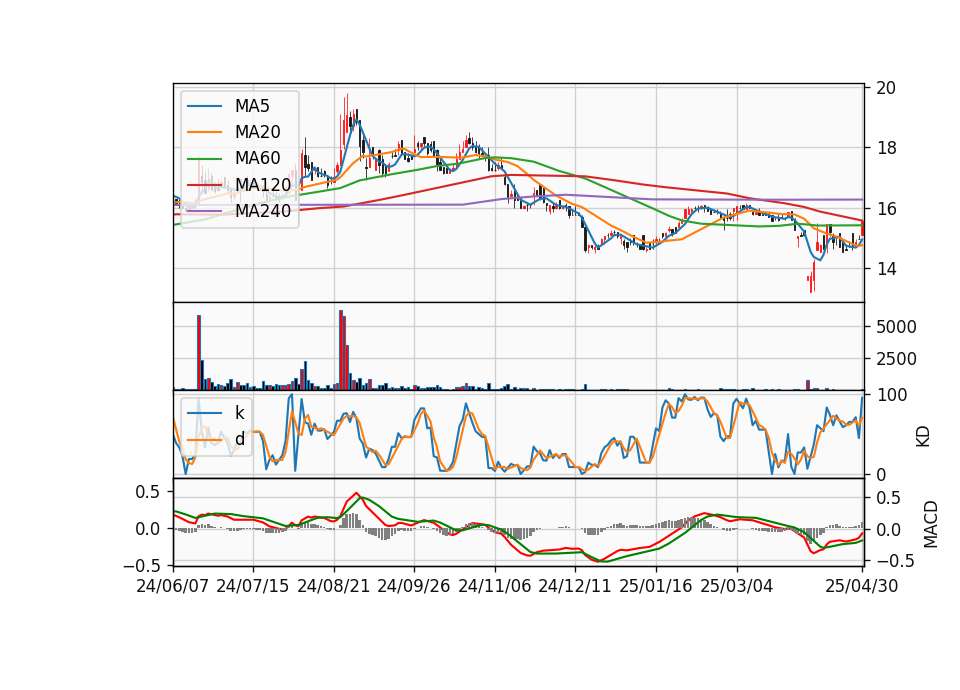Click the 24/12/11 date tick label
The image size is (960, 690).
[x=575, y=586]
